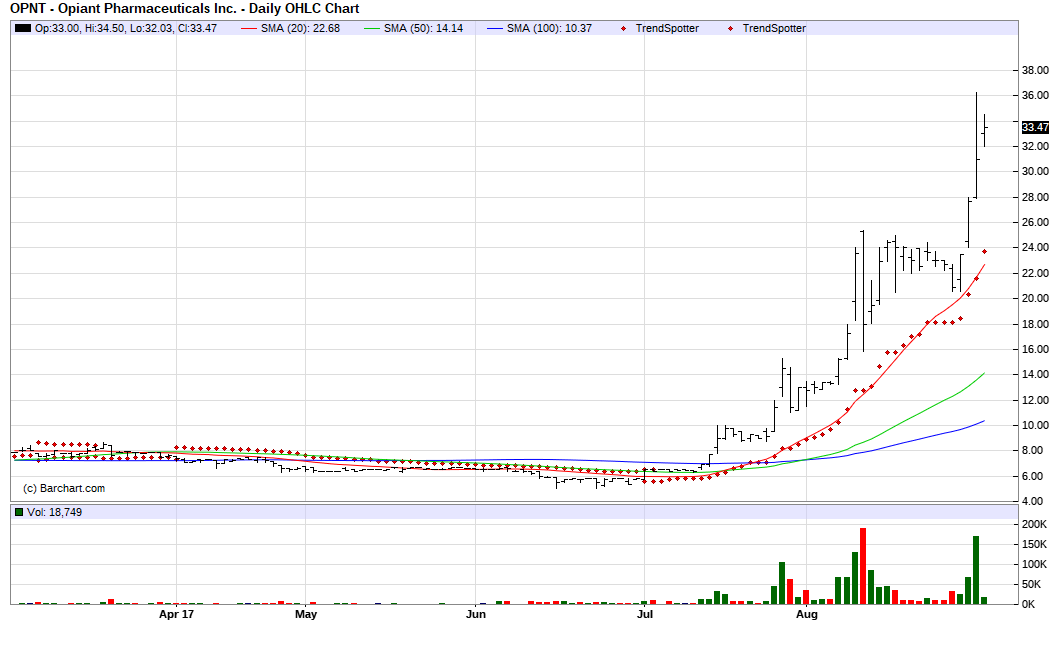The image size is (1060, 645).
Task: Click the Aug date axis label
Action: coord(806,614)
